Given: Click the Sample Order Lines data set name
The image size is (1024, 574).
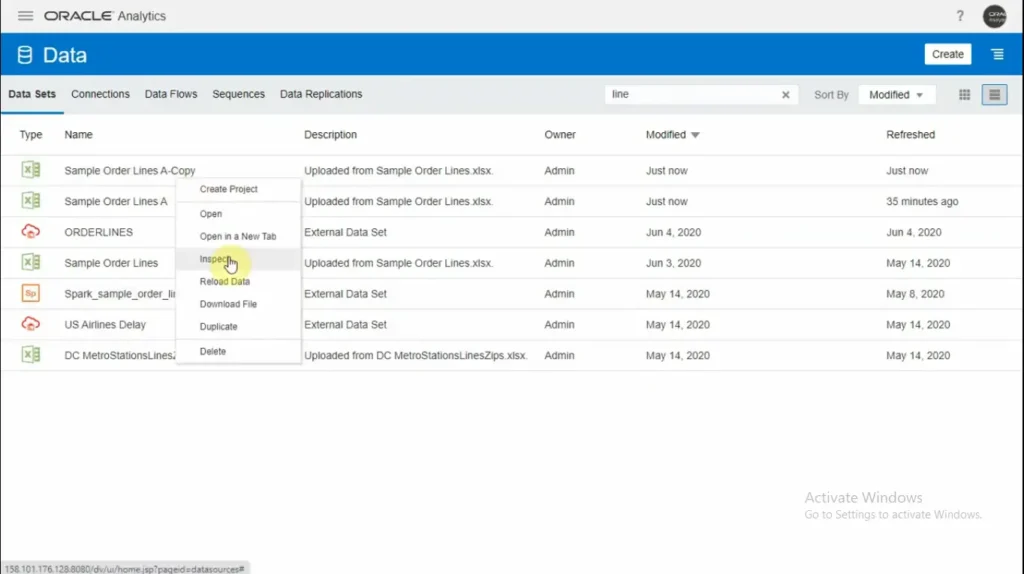Looking at the screenshot, I should (x=111, y=263).
